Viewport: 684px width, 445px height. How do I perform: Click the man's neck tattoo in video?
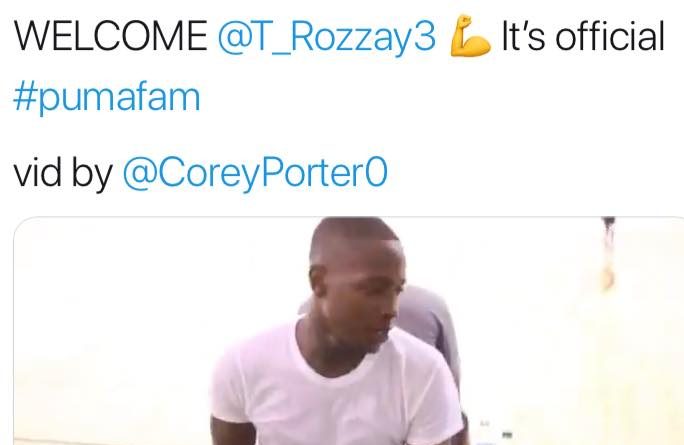click(x=325, y=334)
